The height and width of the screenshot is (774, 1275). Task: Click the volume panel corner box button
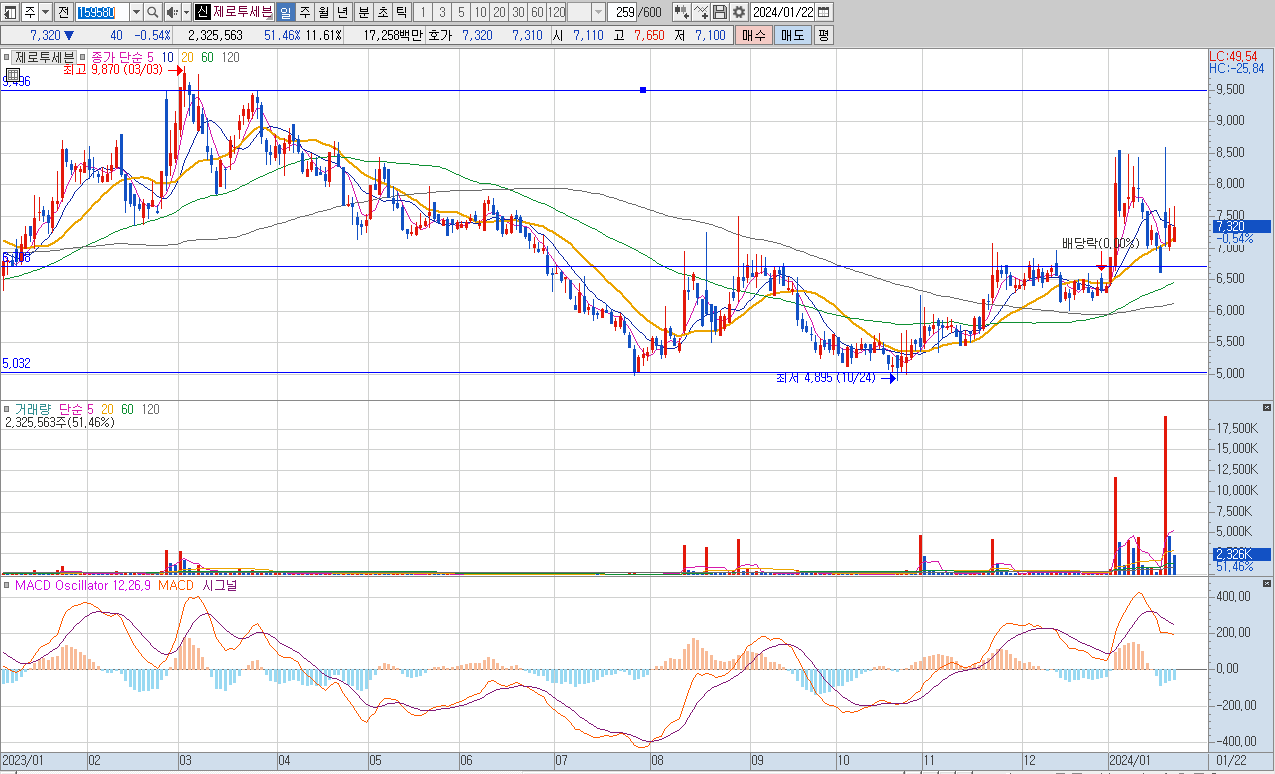coord(1268,408)
